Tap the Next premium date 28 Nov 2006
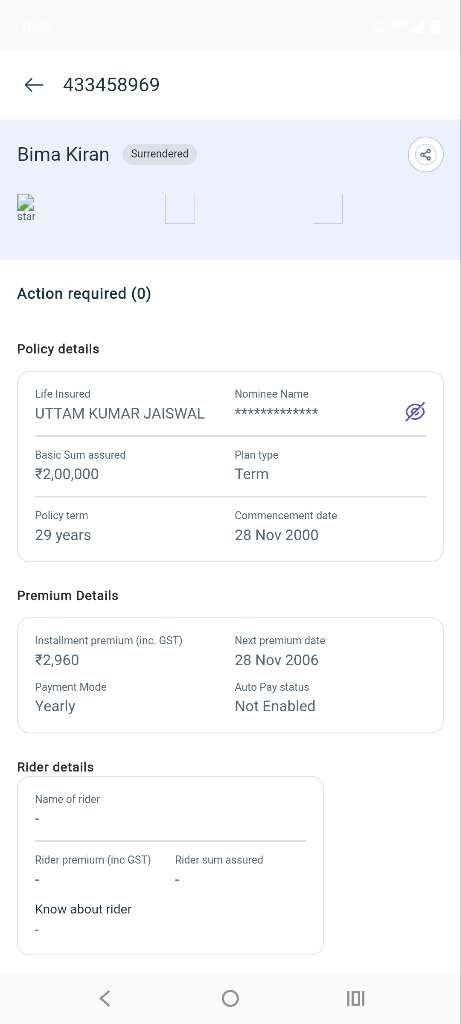This screenshot has height=1024, width=461. (x=277, y=660)
